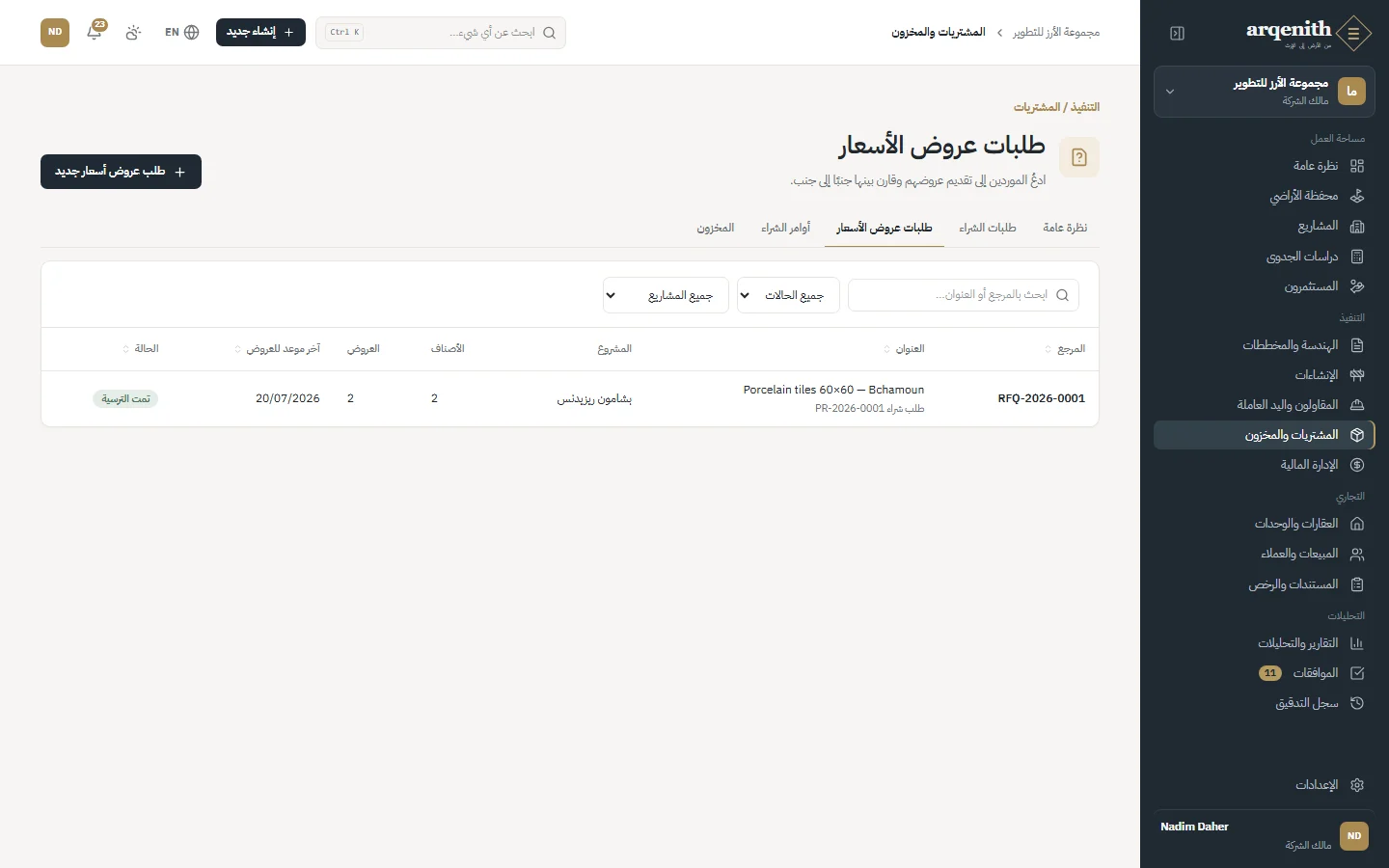
Task: Collapse the sidebar panel icon
Action: tap(1177, 34)
